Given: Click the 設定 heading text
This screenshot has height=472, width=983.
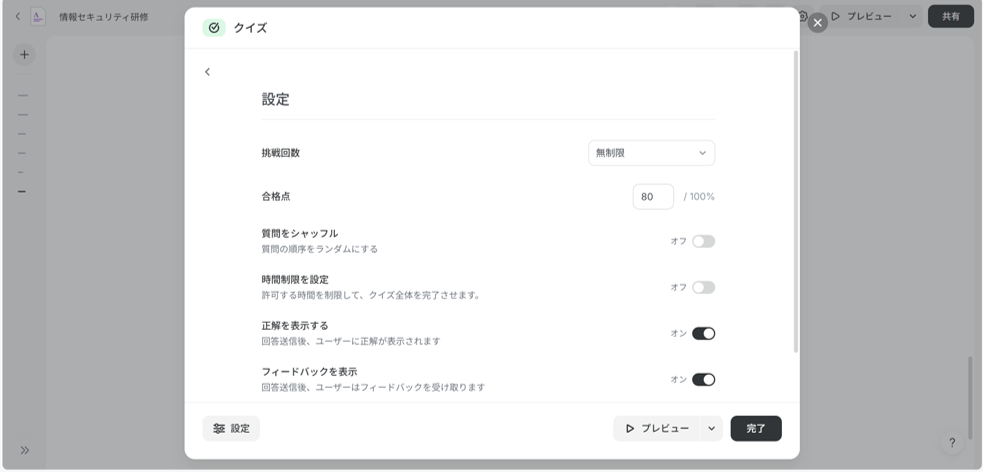Looking at the screenshot, I should 275,100.
